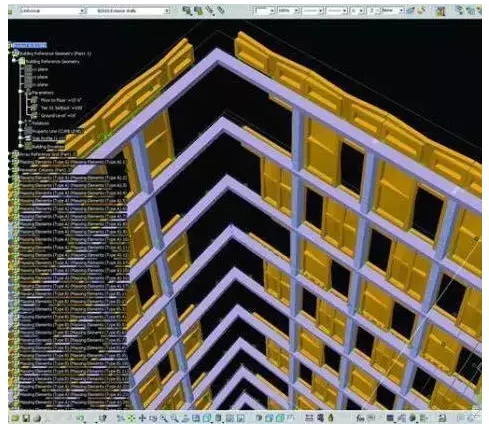Image resolution: width=489 pixels, height=430 pixels.
Task: Click the Zoom In magnifier icon
Action: (164, 418)
